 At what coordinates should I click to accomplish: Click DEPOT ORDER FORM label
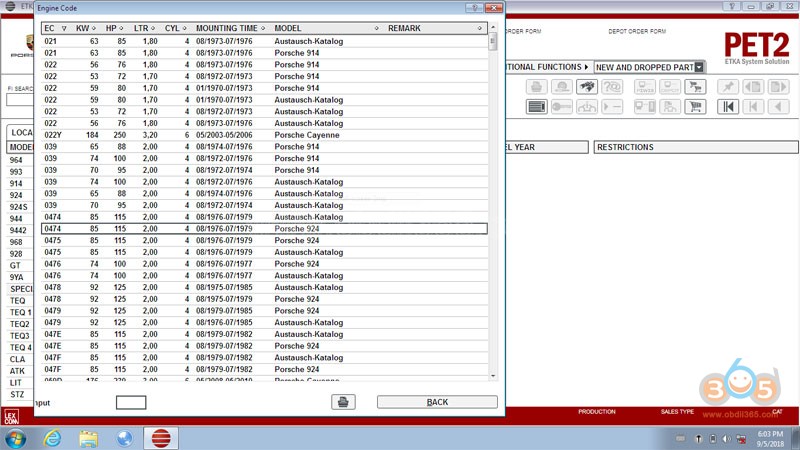[x=637, y=31]
